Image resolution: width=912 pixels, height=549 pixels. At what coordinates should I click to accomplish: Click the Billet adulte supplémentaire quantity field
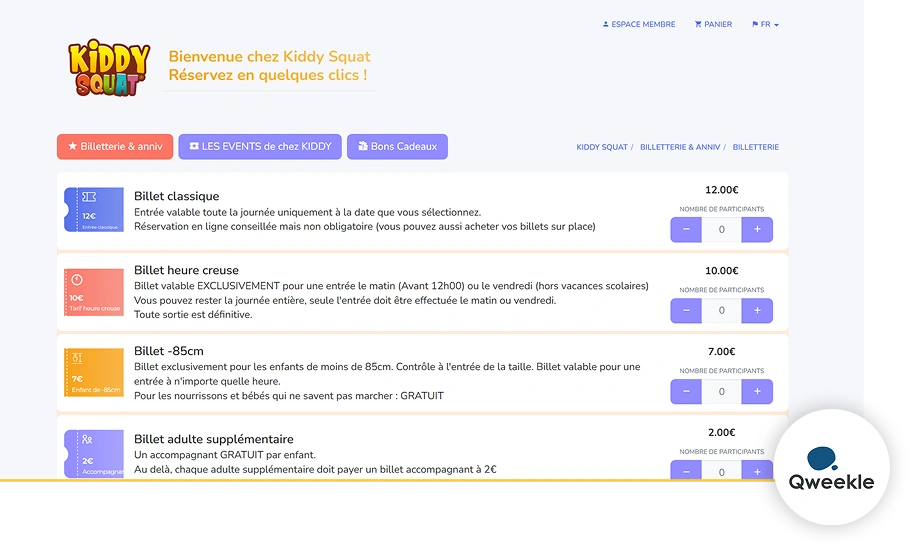(722, 470)
